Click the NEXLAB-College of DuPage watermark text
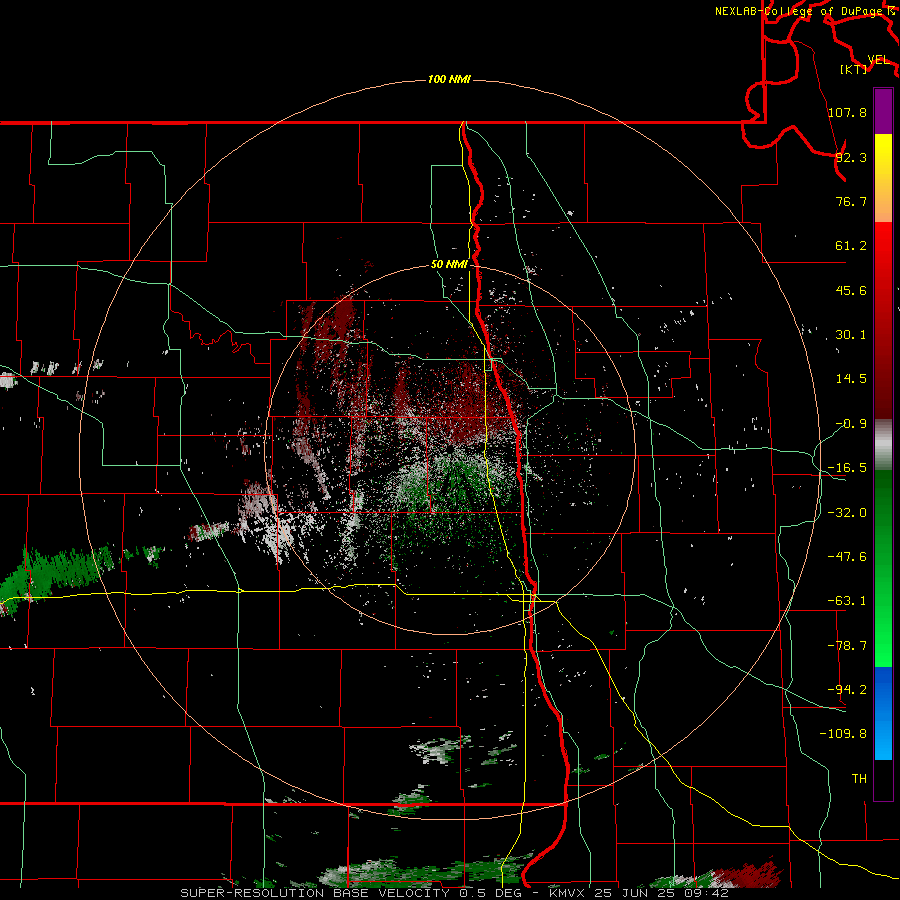This screenshot has height=900, width=900. tap(800, 11)
